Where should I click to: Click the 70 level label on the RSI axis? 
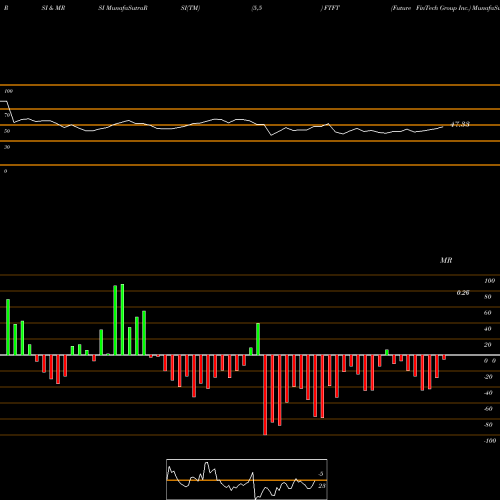click(x=7, y=115)
